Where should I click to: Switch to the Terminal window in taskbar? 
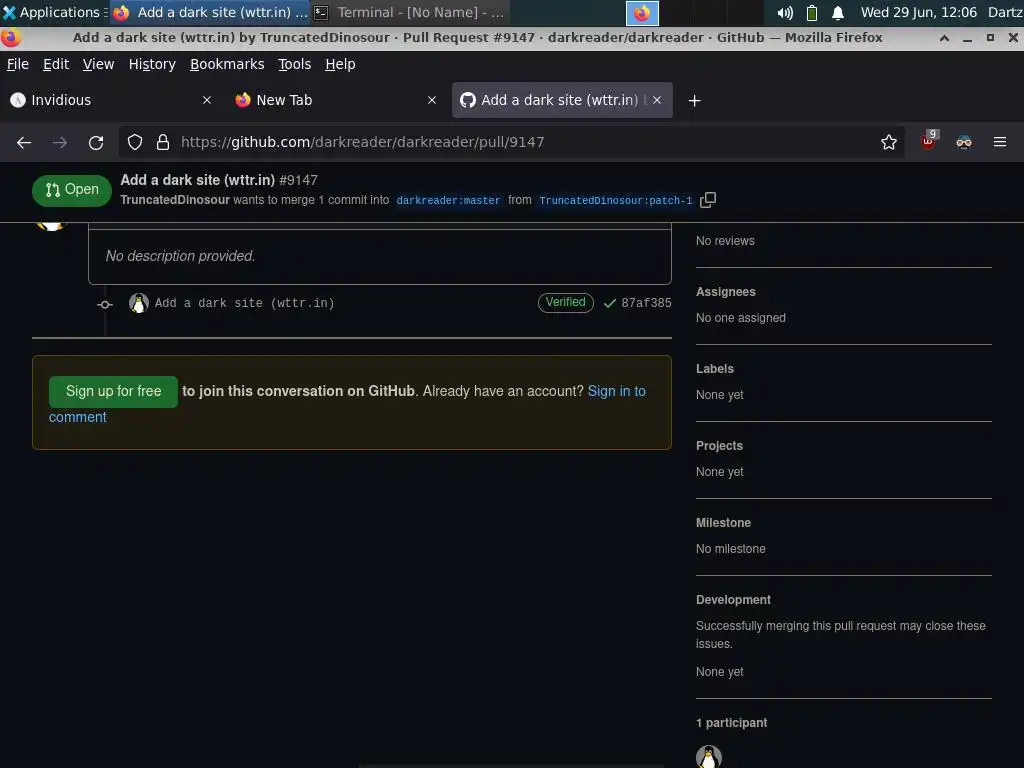[410, 12]
